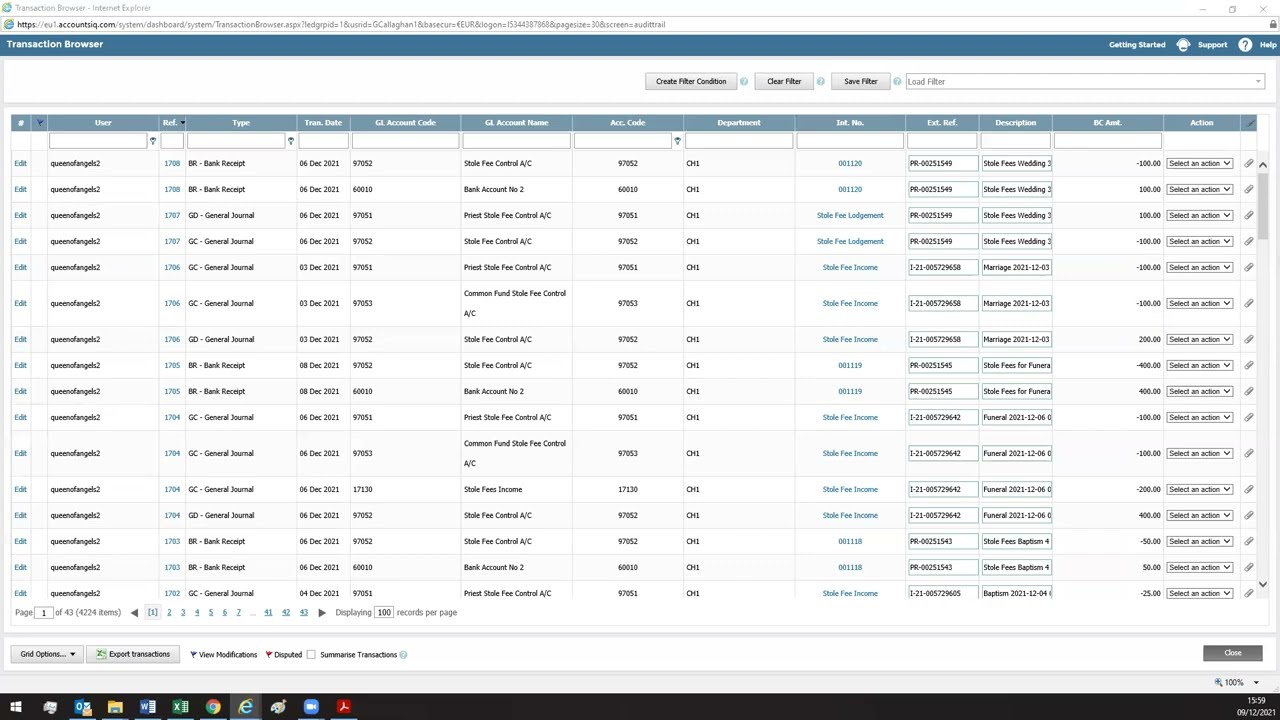Click the records per page input field

[384, 612]
